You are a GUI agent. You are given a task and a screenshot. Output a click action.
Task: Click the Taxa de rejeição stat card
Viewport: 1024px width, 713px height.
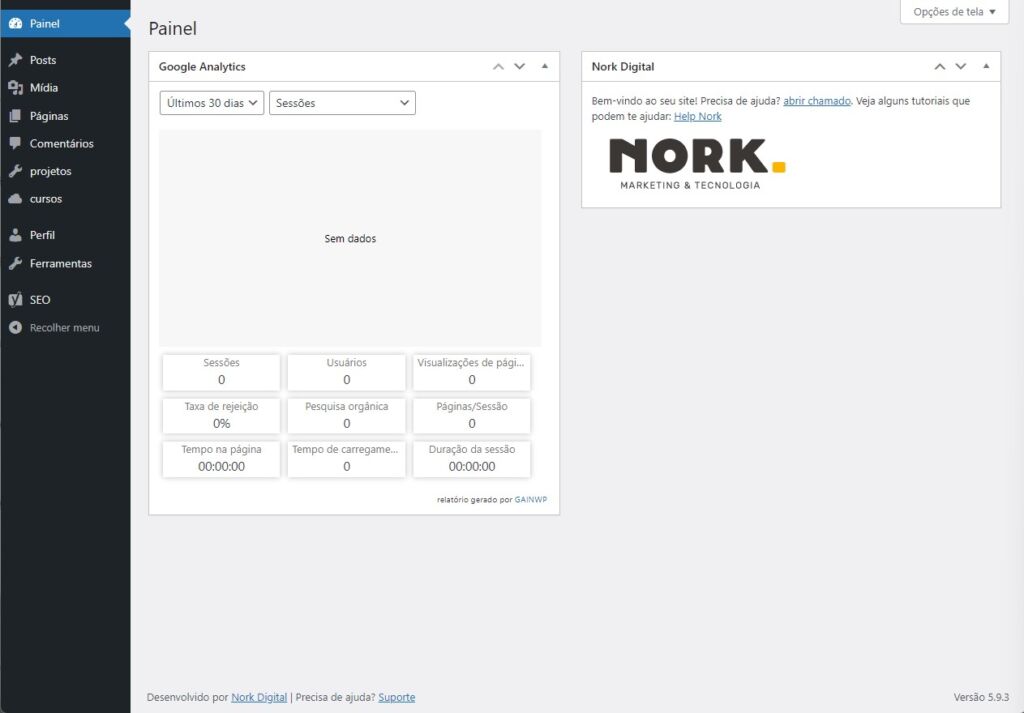[221, 416]
